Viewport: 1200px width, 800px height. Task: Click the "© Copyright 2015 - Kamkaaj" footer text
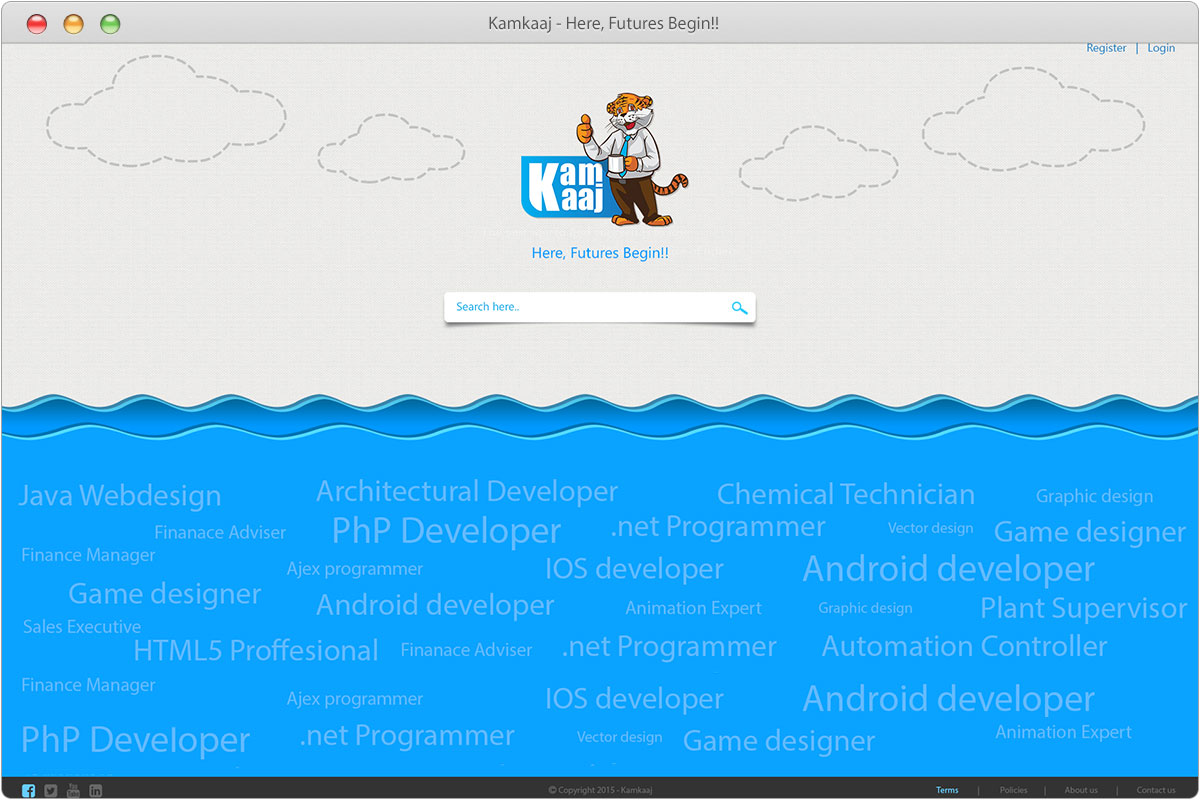pyautogui.click(x=600, y=790)
